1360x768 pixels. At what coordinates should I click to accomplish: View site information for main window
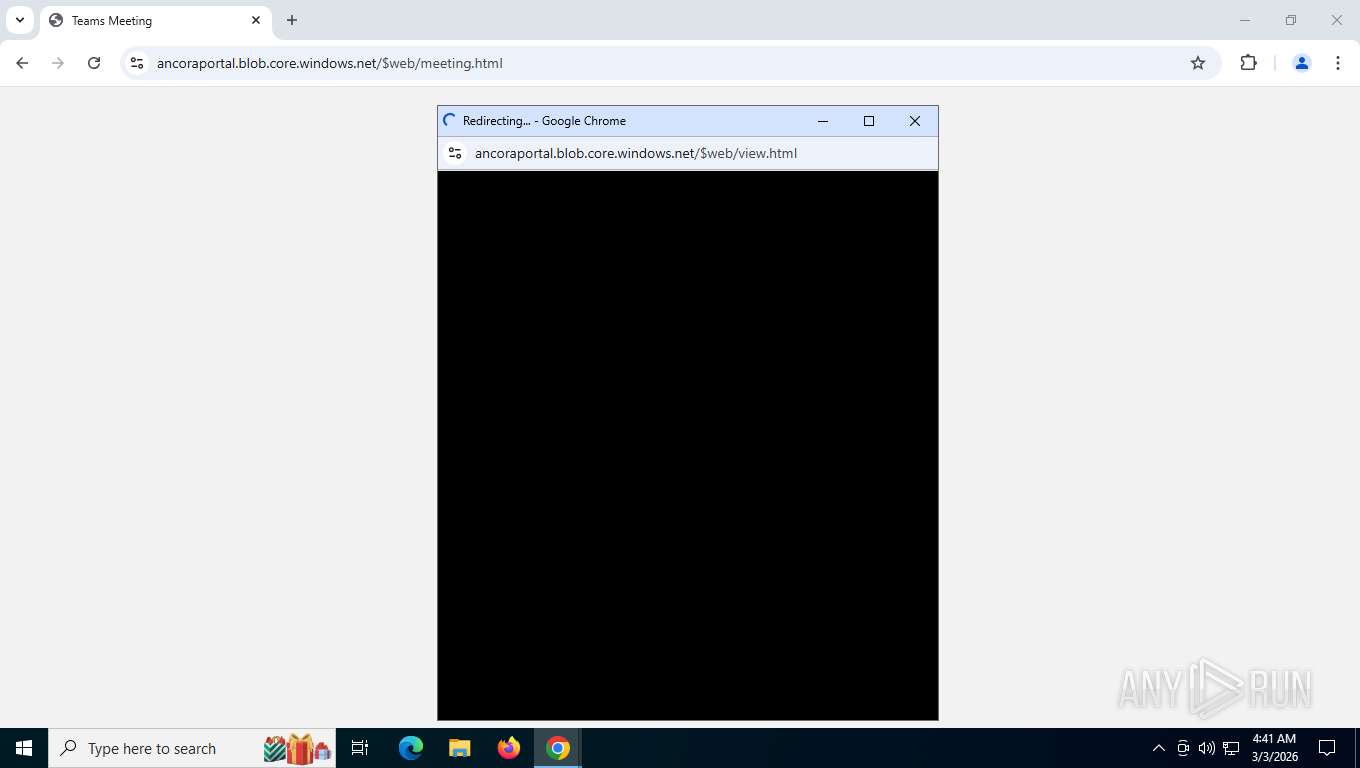[x=138, y=63]
